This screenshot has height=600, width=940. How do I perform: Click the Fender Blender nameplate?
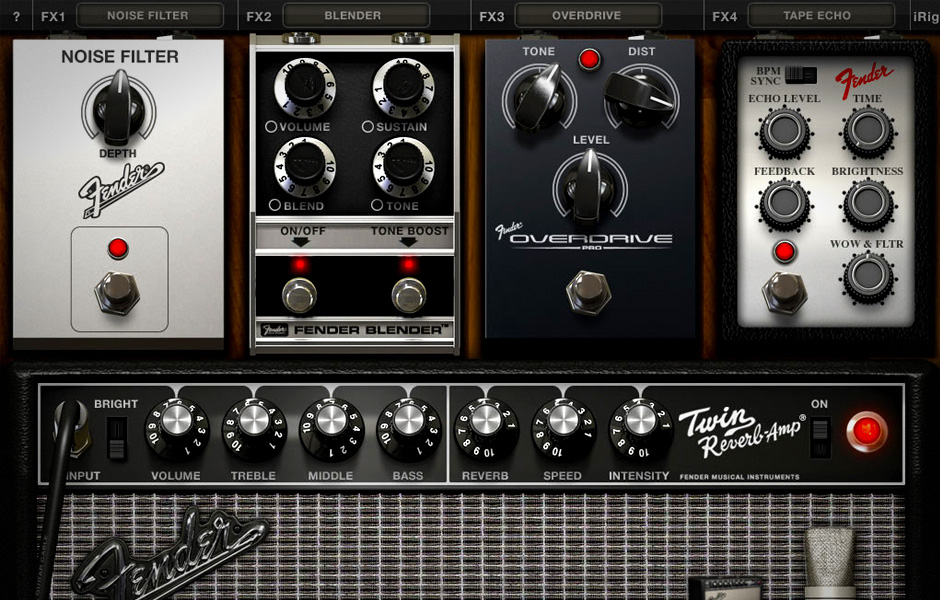click(x=355, y=330)
